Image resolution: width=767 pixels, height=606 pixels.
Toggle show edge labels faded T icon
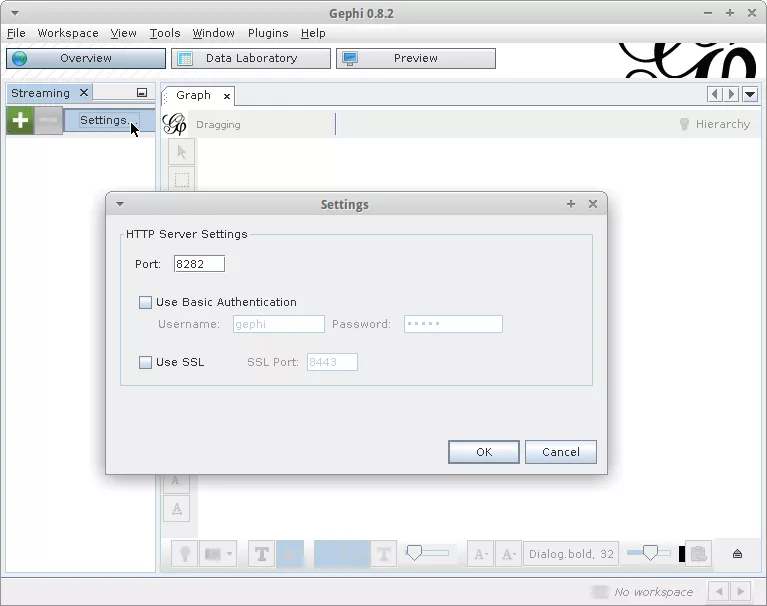point(384,554)
